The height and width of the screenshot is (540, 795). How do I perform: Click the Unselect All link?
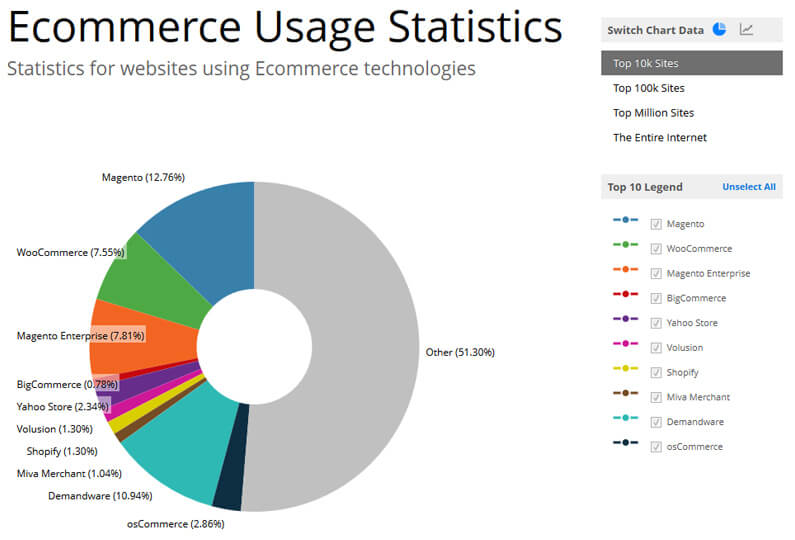click(749, 187)
